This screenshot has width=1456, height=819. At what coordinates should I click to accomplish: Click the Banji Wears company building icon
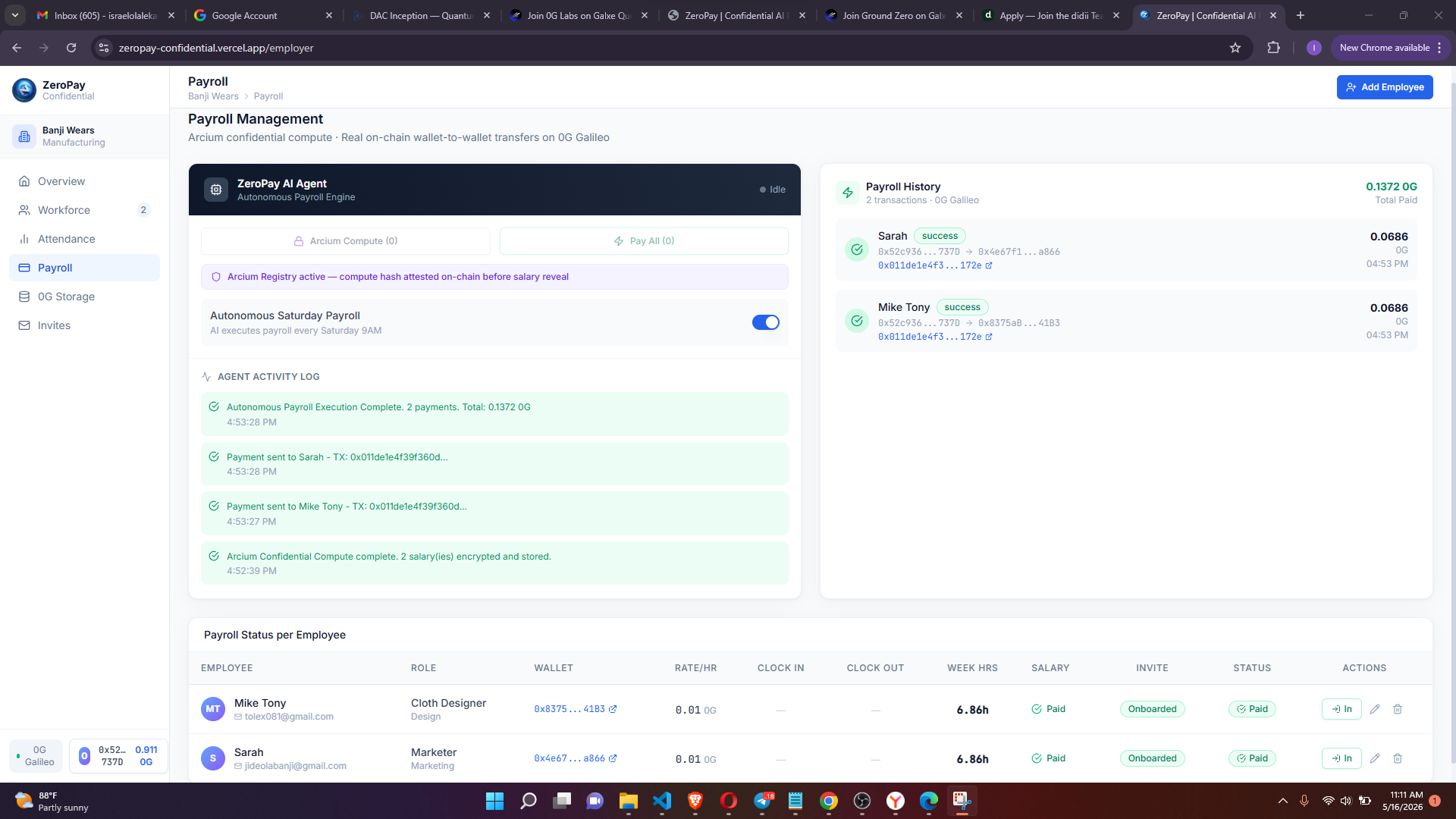[24, 136]
